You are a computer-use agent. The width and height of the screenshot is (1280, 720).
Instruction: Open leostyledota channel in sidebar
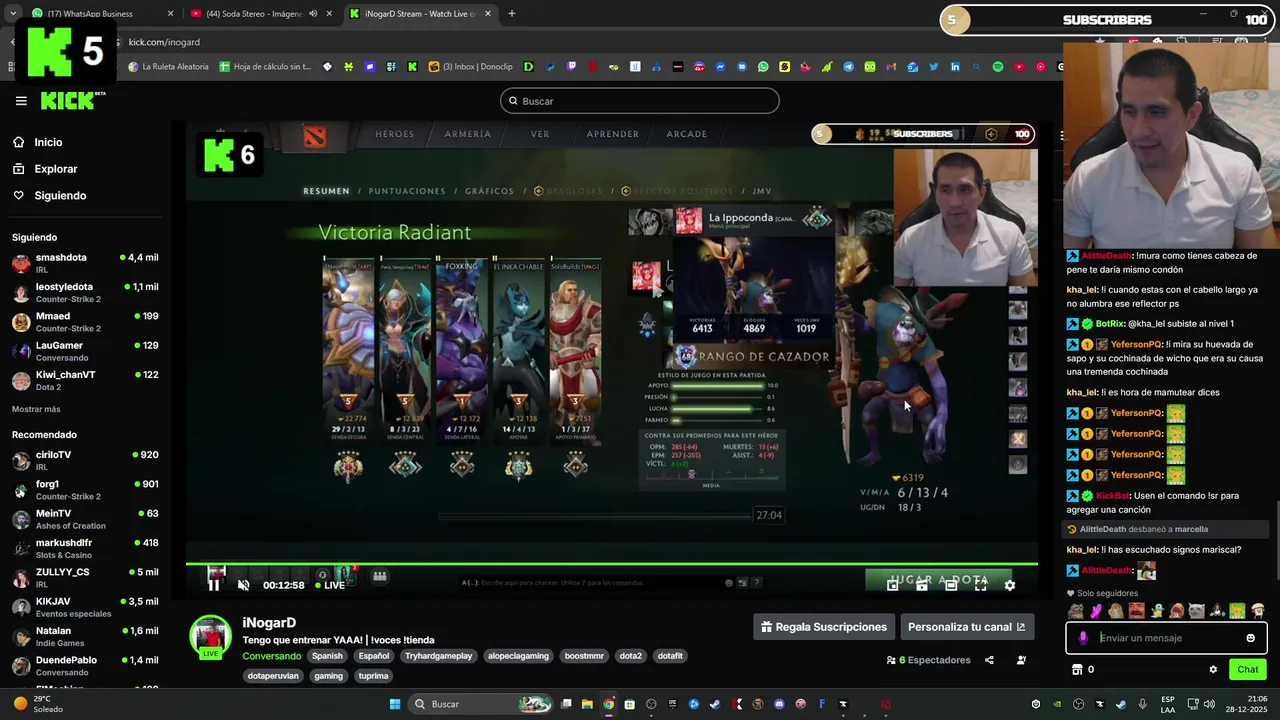[85, 292]
